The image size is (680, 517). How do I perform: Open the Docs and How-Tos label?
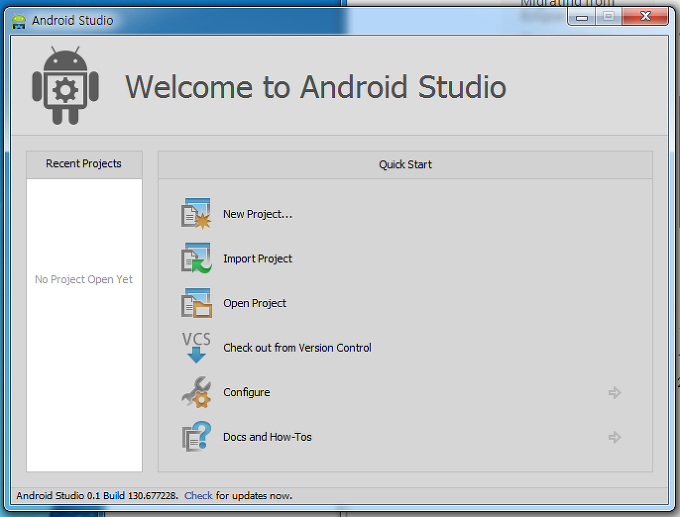(x=267, y=437)
